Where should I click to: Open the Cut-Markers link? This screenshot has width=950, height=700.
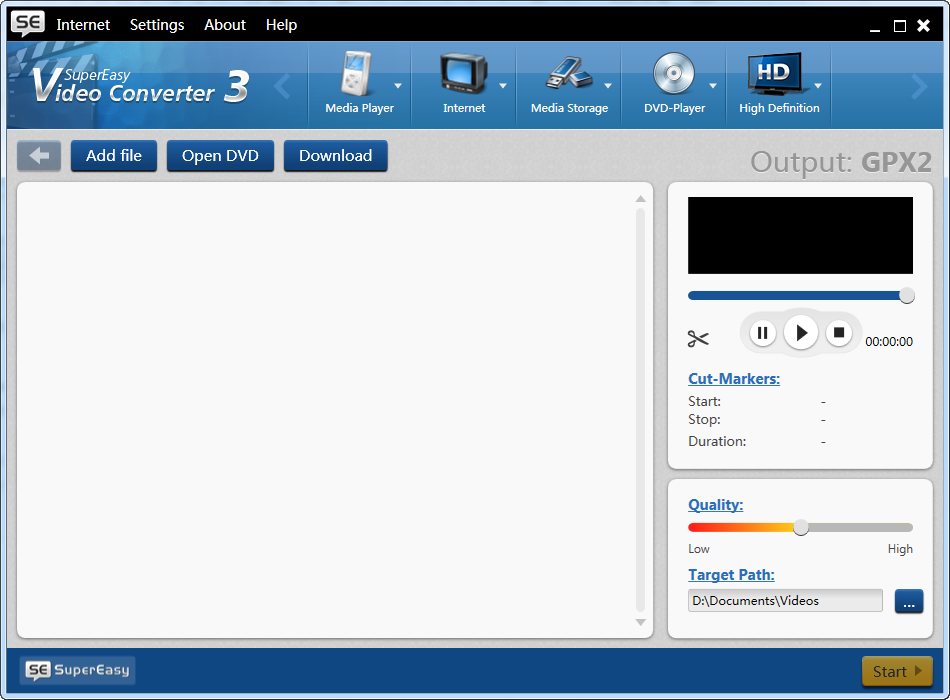pyautogui.click(x=734, y=379)
